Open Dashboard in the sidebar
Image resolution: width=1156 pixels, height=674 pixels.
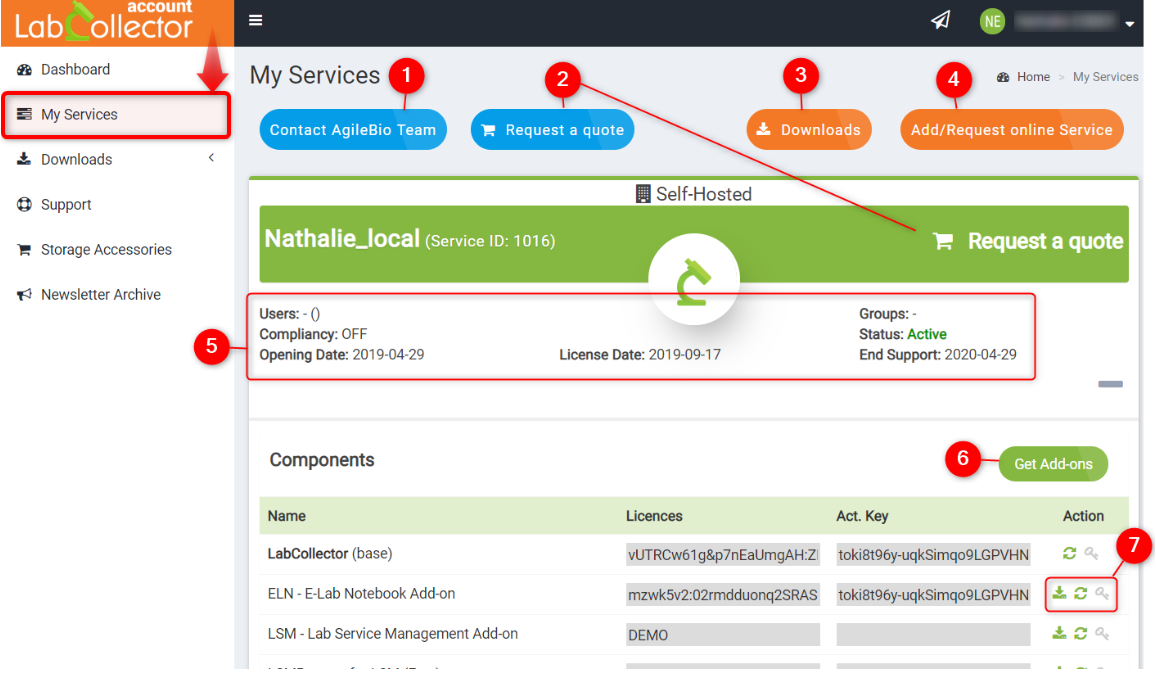pos(75,69)
